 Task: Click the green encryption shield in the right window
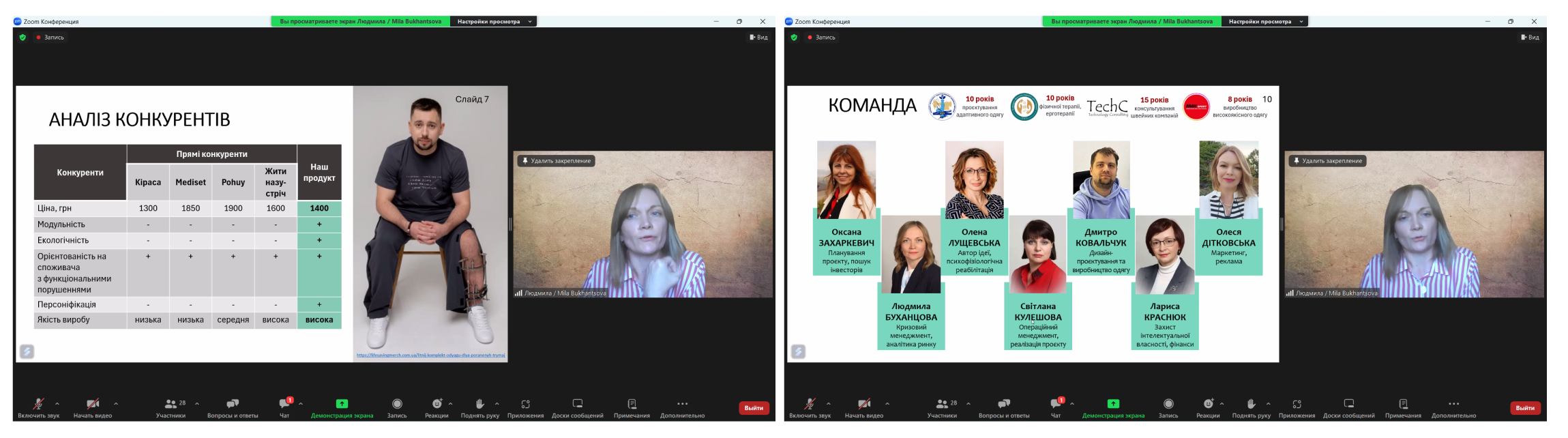[794, 38]
